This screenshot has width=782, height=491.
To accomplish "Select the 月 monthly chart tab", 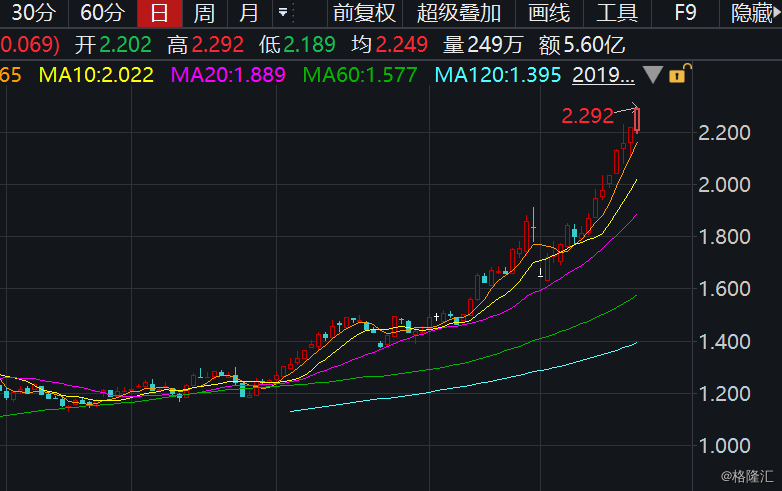I will [249, 13].
